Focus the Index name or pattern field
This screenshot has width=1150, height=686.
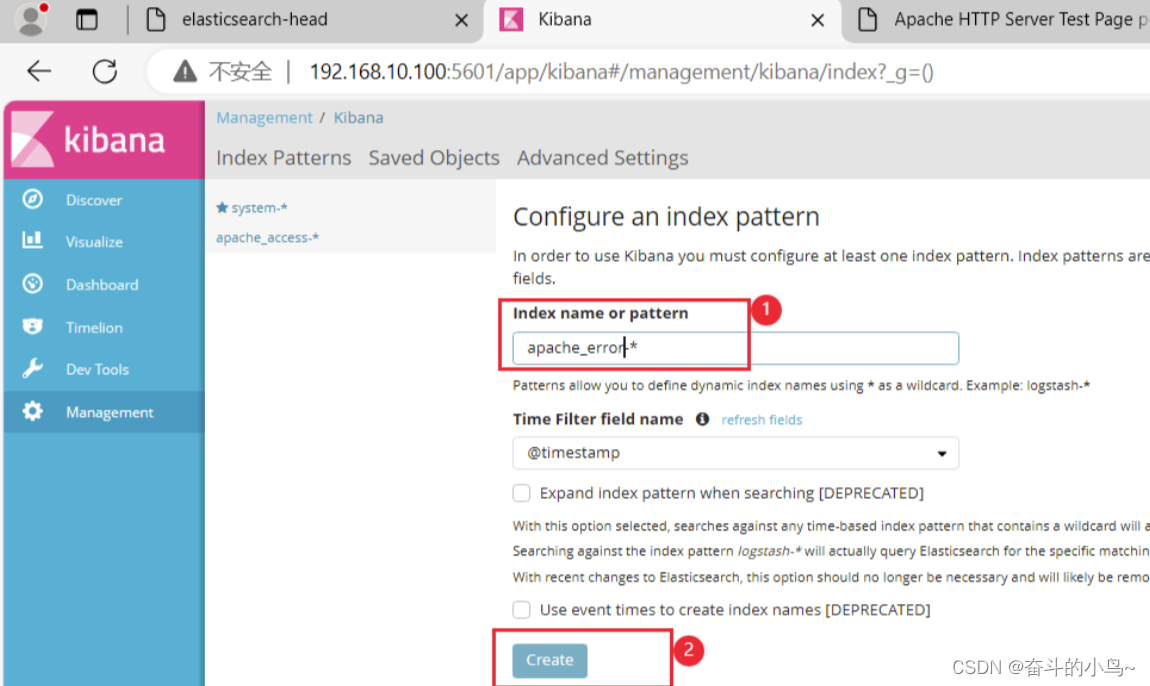(x=736, y=348)
